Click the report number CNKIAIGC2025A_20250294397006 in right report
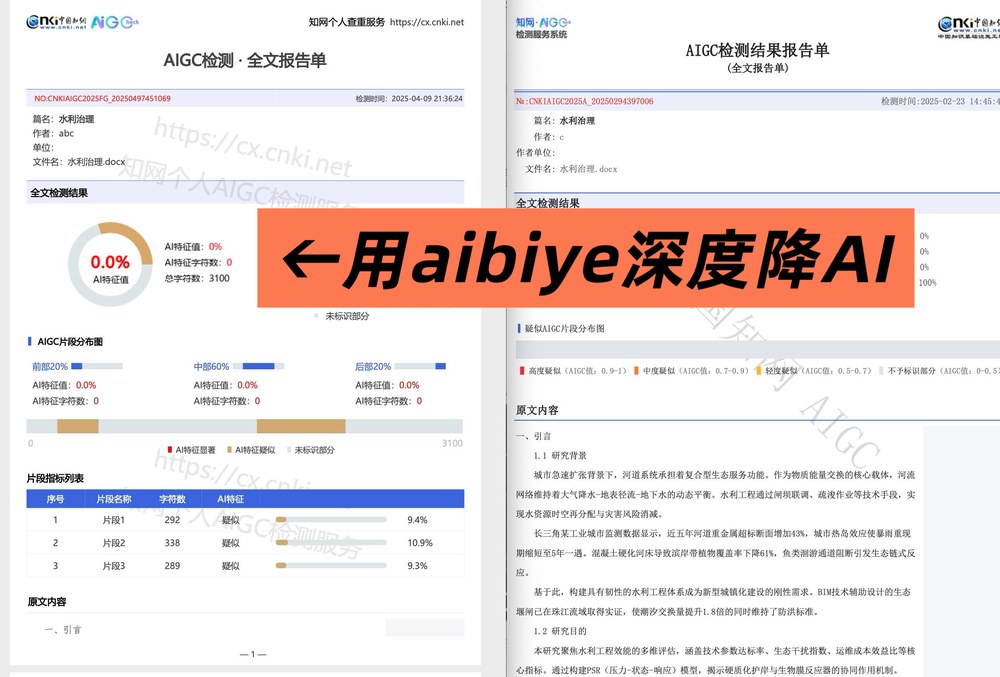Viewport: 1000px width, 677px height. [x=584, y=101]
